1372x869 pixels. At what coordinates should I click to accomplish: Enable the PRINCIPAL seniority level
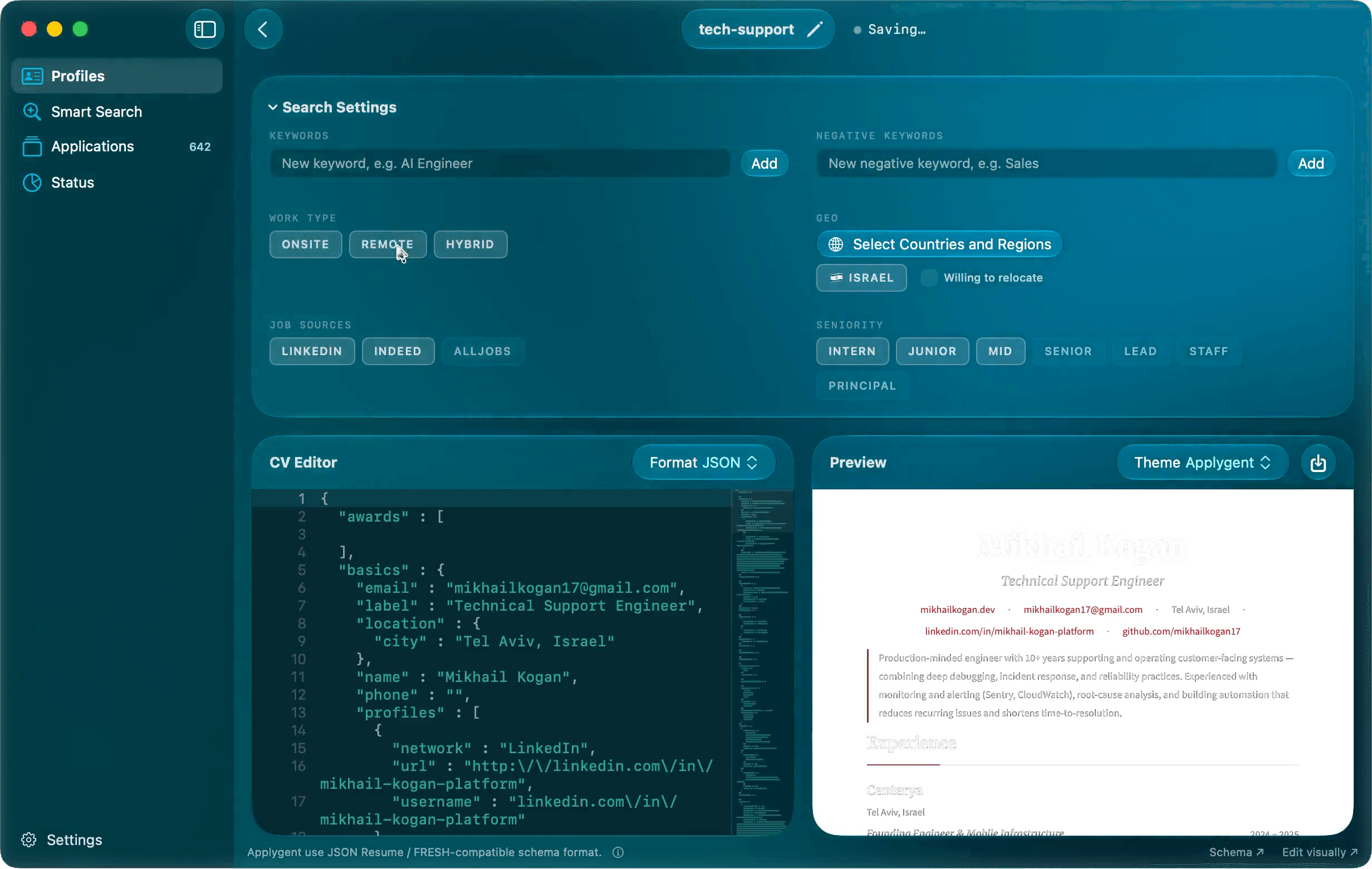862,386
